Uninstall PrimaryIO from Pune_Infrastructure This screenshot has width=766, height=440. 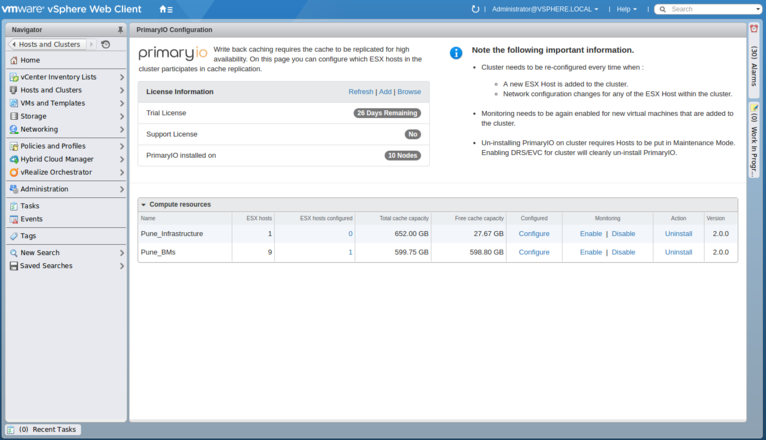pos(679,234)
